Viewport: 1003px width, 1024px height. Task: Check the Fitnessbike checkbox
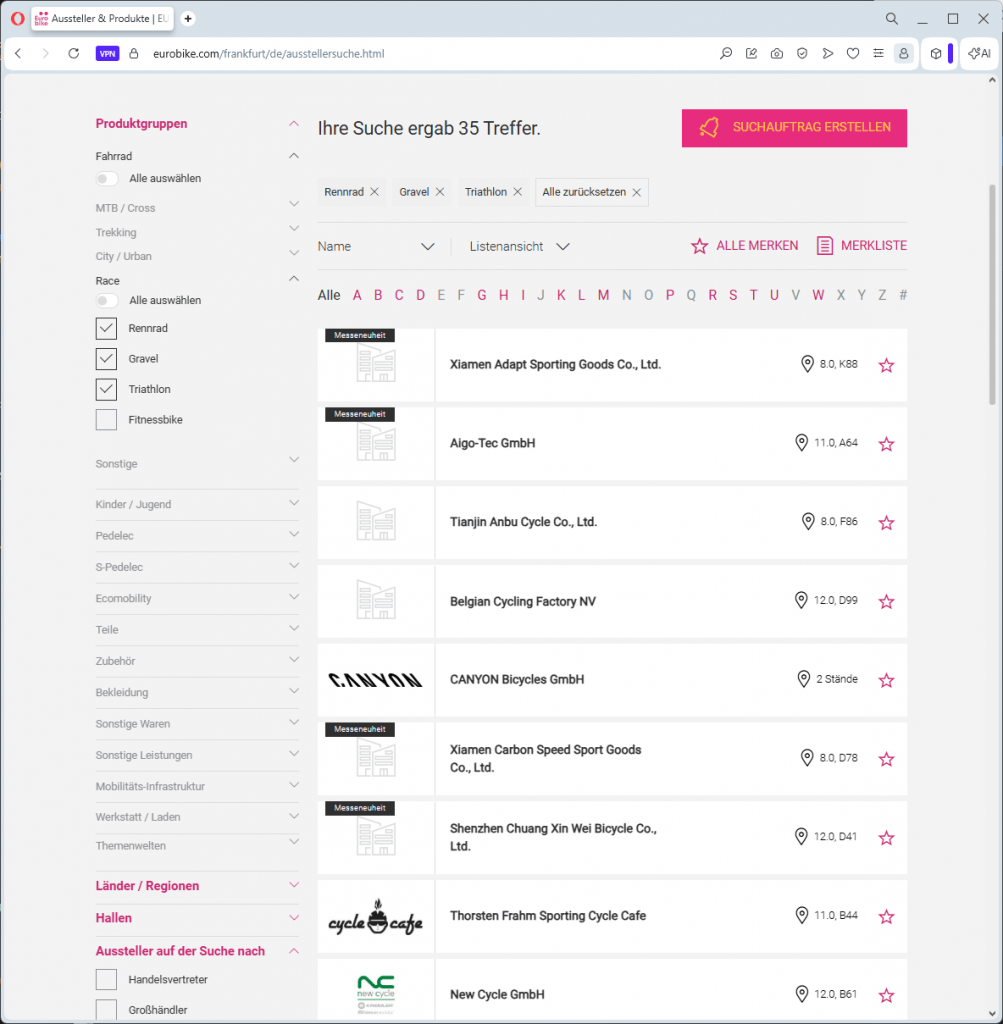pos(106,419)
